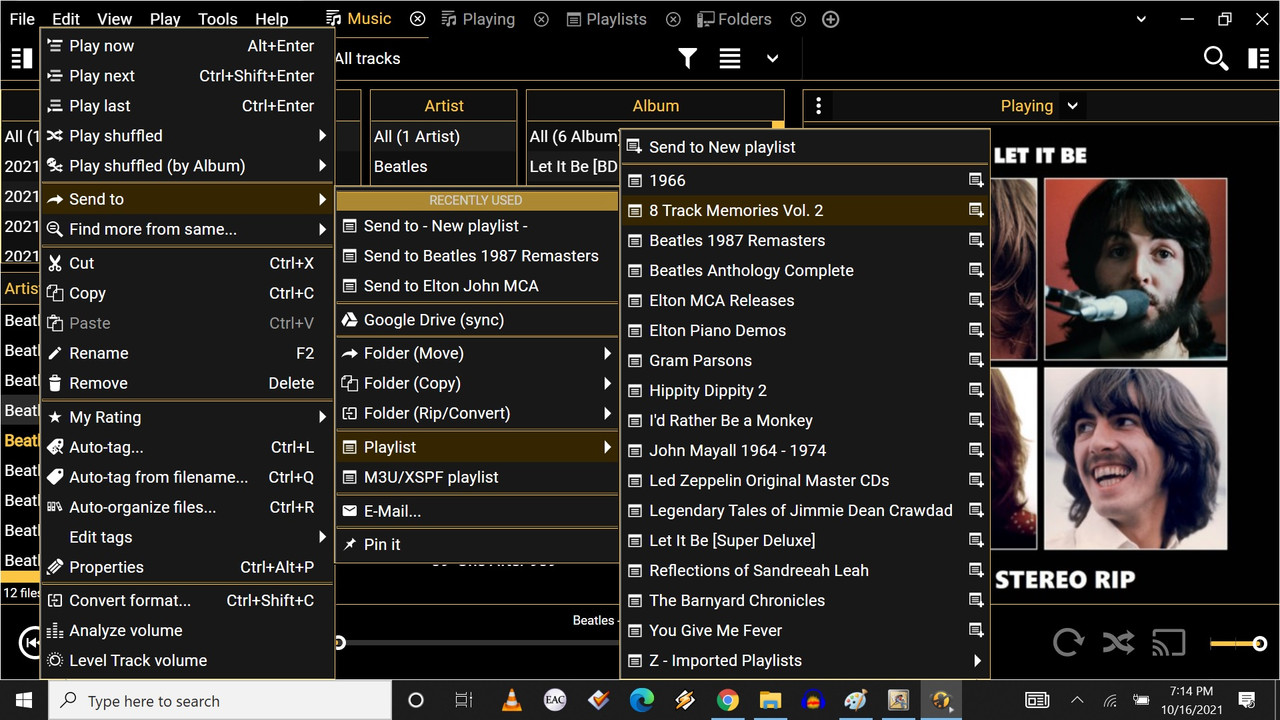Image resolution: width=1280 pixels, height=720 pixels.
Task: Switch to the Playlists tab
Action: (606, 19)
